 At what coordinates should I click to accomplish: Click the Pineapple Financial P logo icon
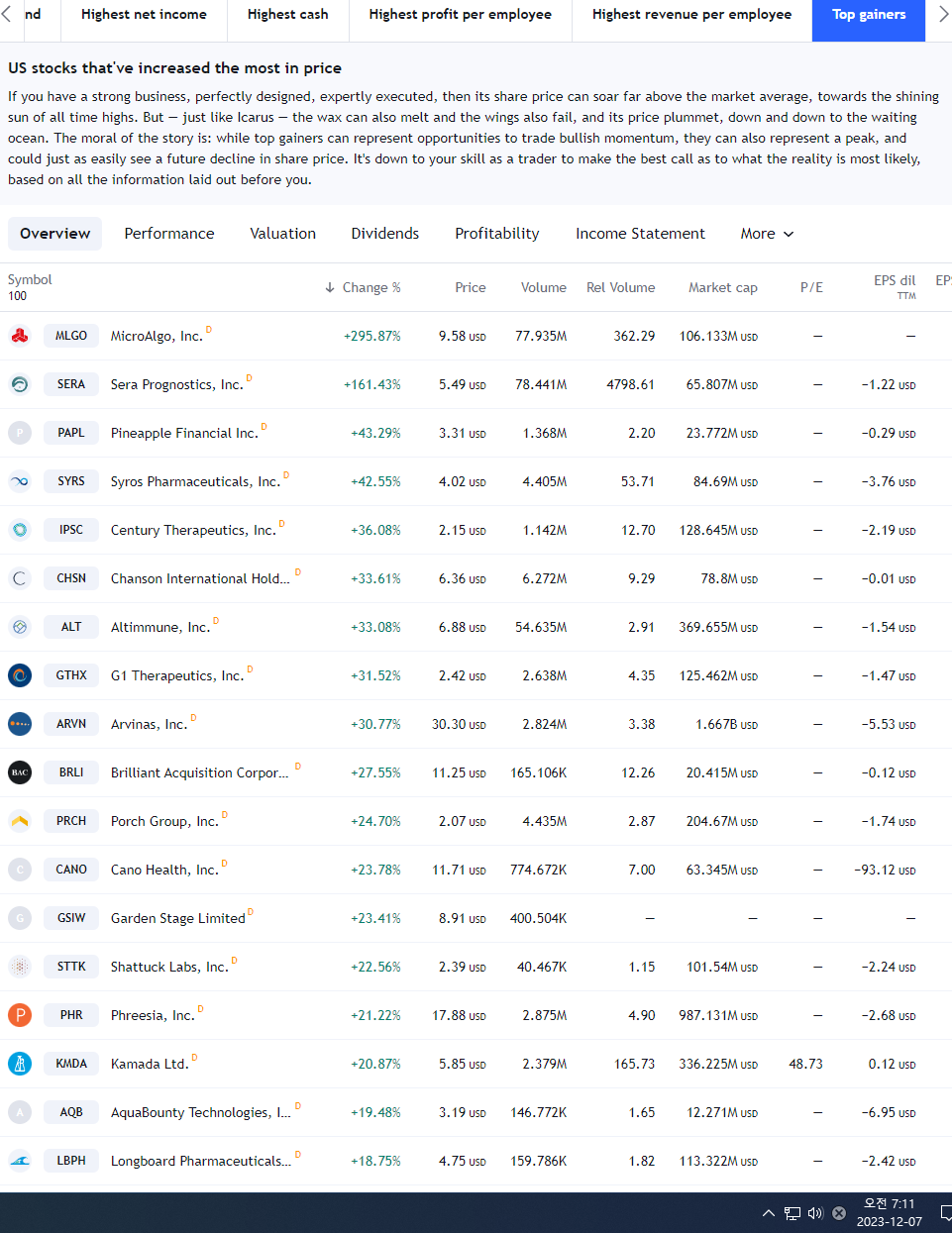(20, 433)
